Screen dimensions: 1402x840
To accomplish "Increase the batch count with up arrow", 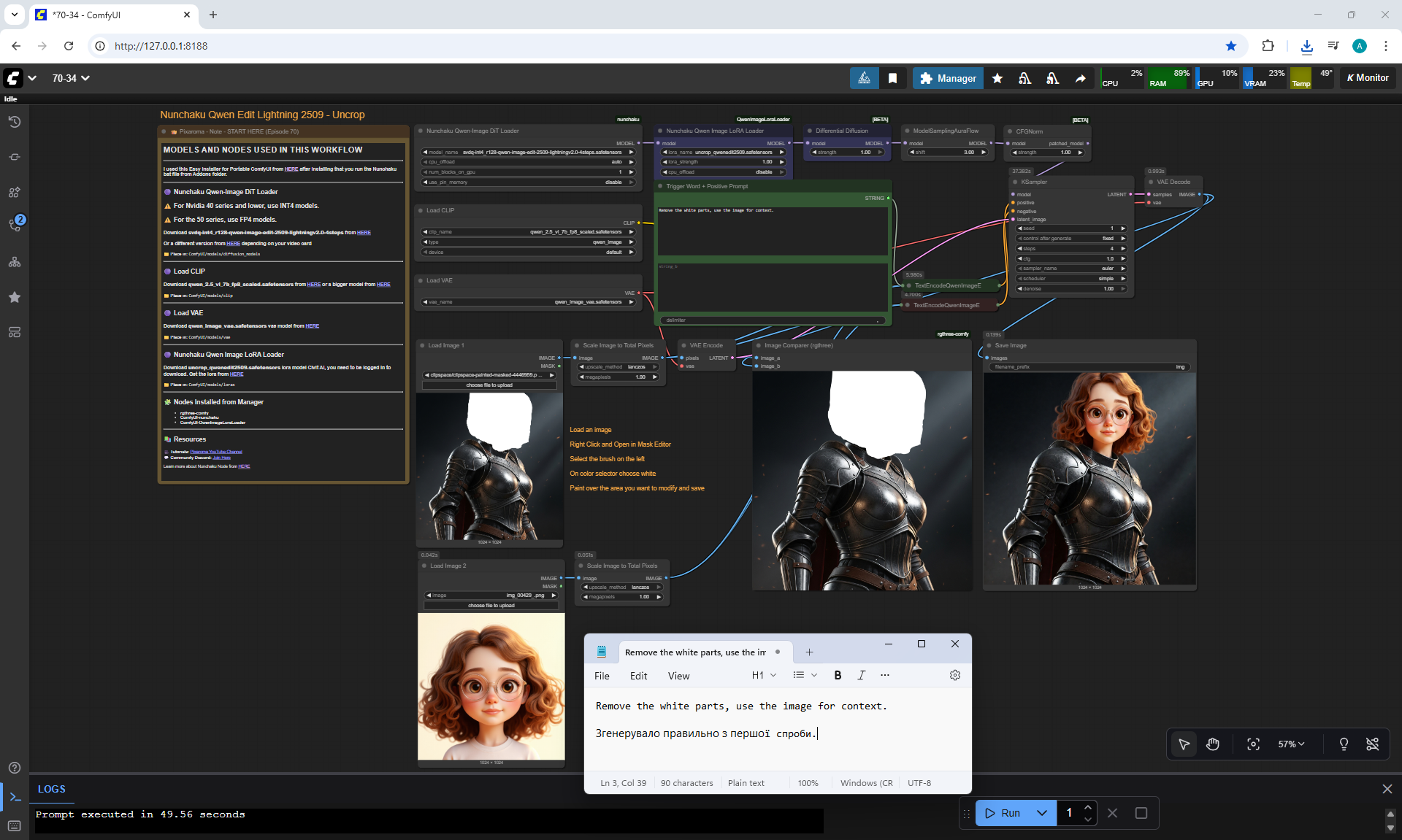I will 1088,807.
